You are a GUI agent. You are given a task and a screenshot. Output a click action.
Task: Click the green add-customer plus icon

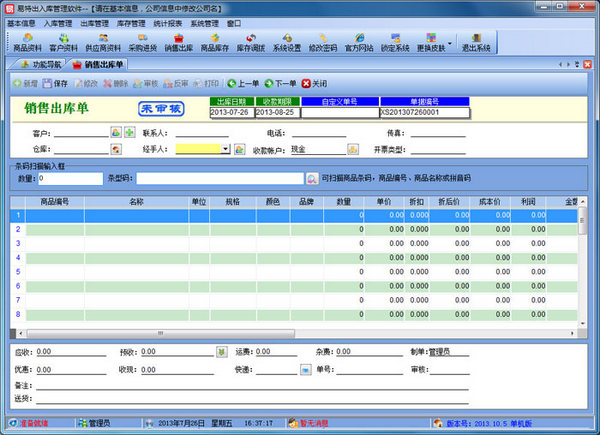point(130,132)
